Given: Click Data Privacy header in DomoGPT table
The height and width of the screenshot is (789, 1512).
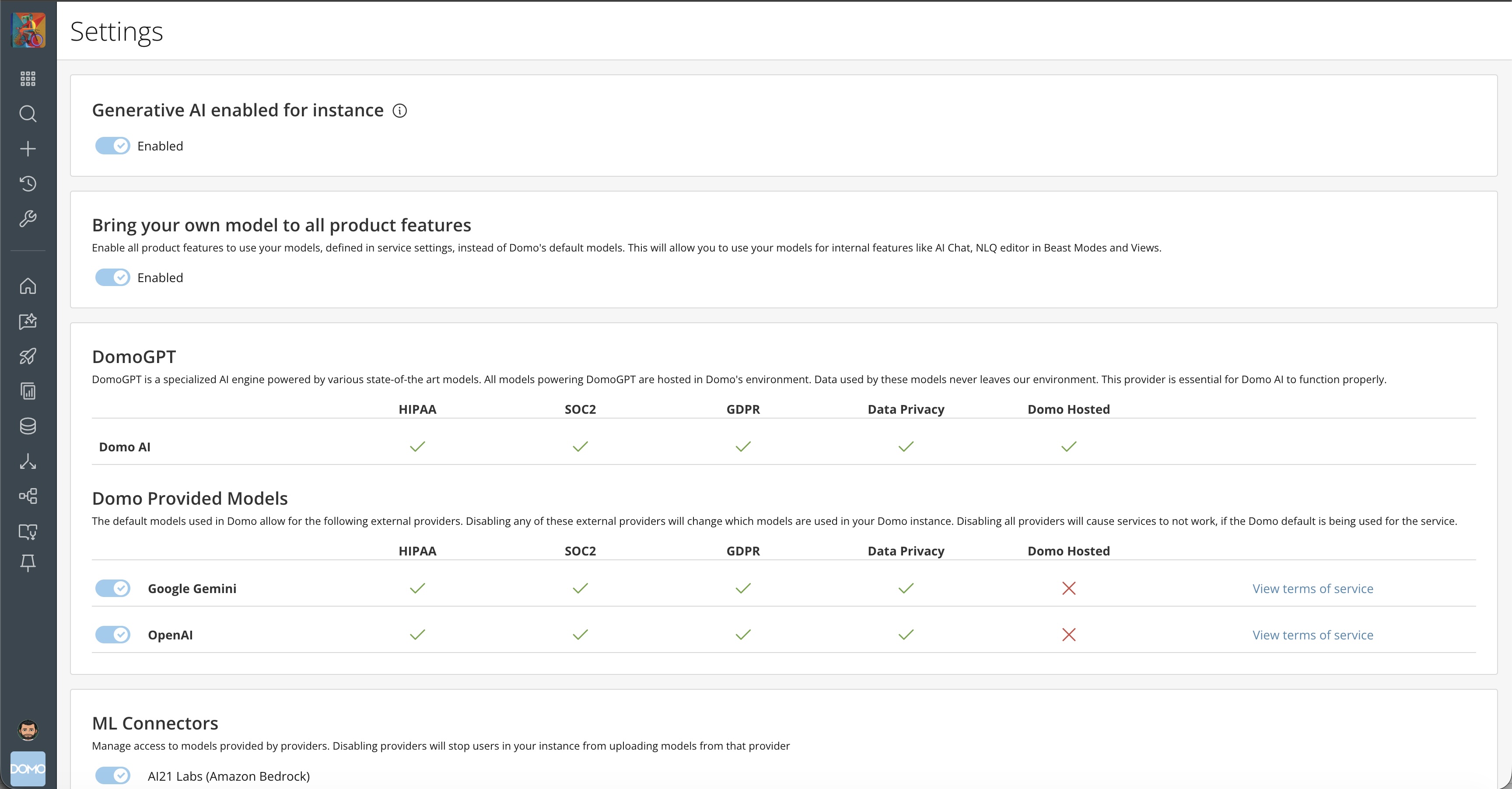Looking at the screenshot, I should point(906,409).
